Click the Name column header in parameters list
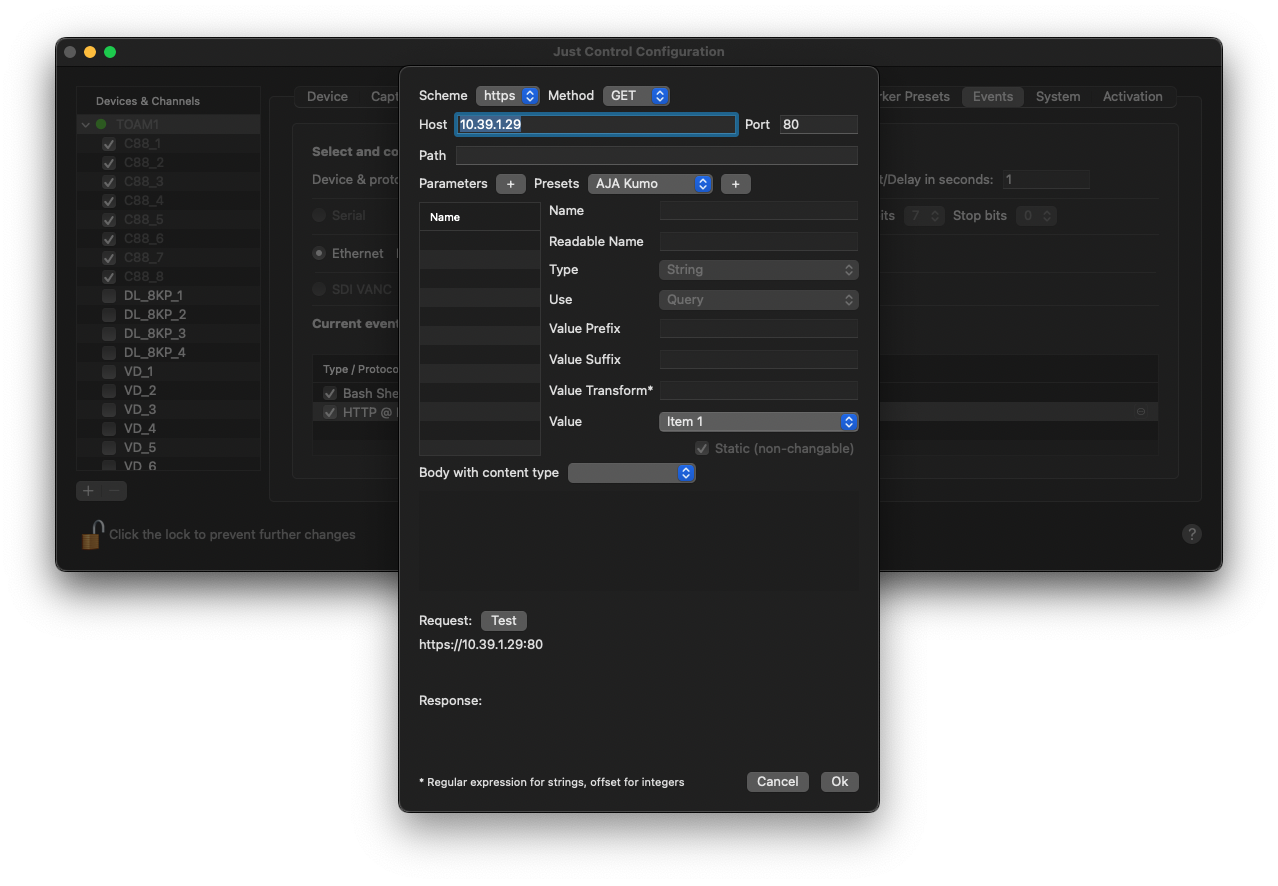This screenshot has width=1278, height=886. [x=480, y=217]
